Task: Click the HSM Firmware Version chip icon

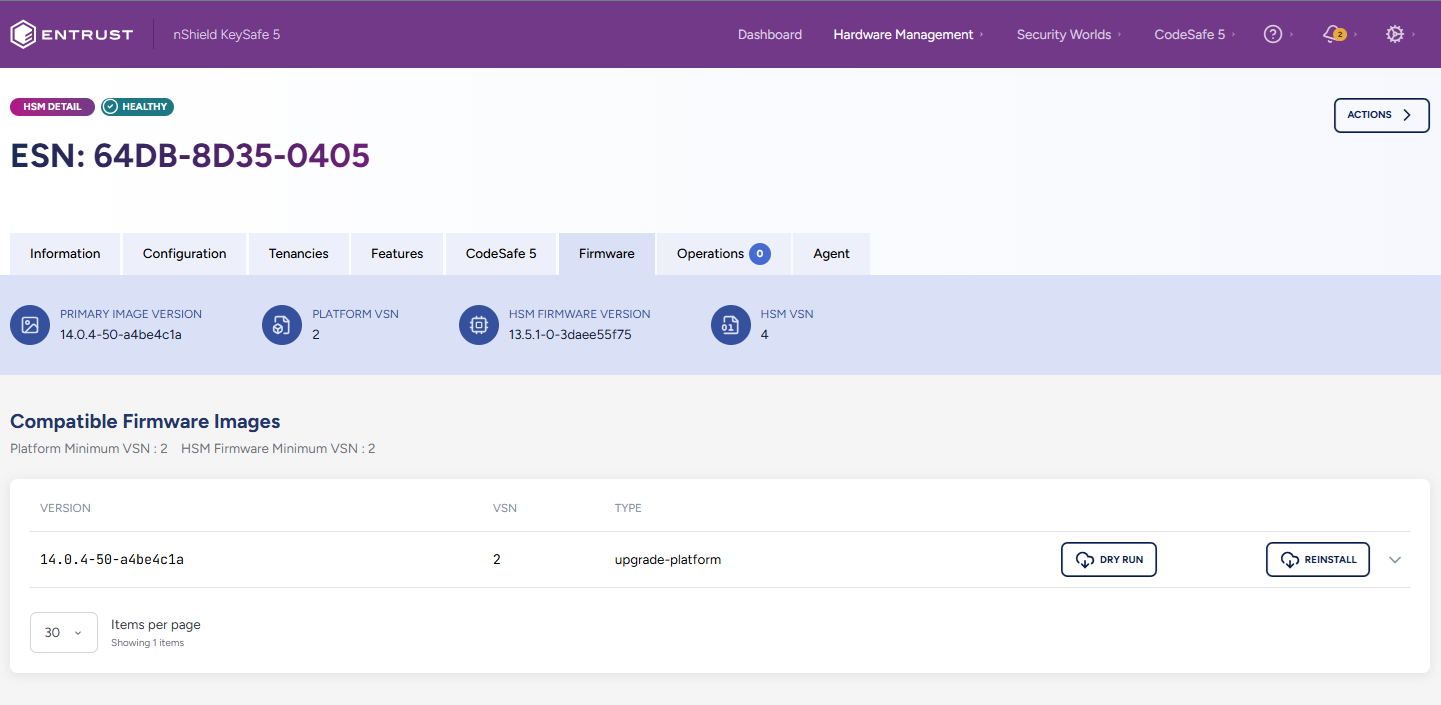Action: [x=479, y=325]
